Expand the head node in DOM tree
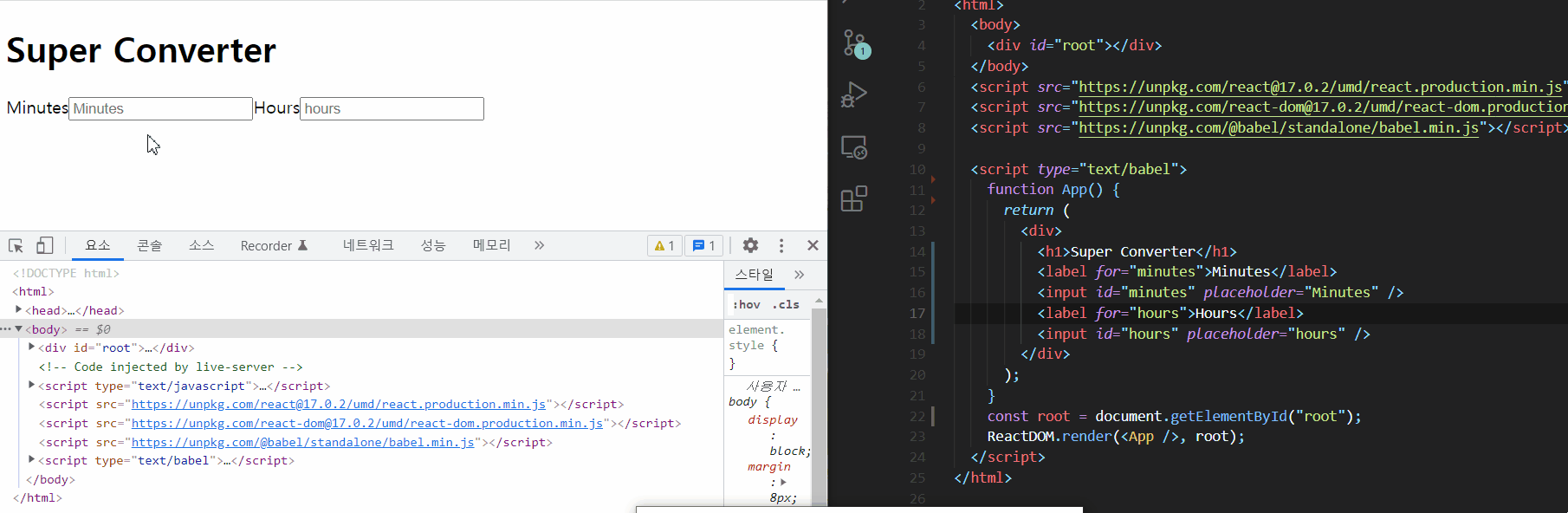Screen dimensions: 1568x513 (19, 309)
